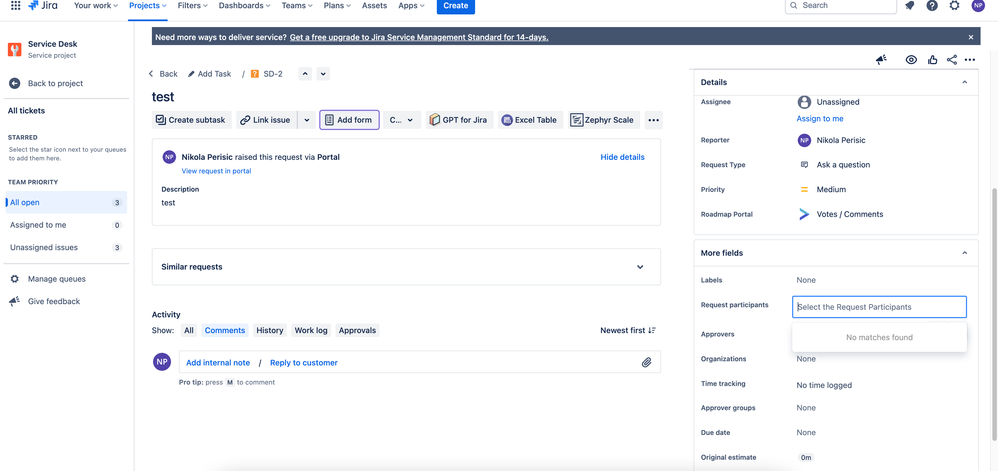Open the Your work dropdown
Screen dimensions: 998x471
(x=96, y=6)
